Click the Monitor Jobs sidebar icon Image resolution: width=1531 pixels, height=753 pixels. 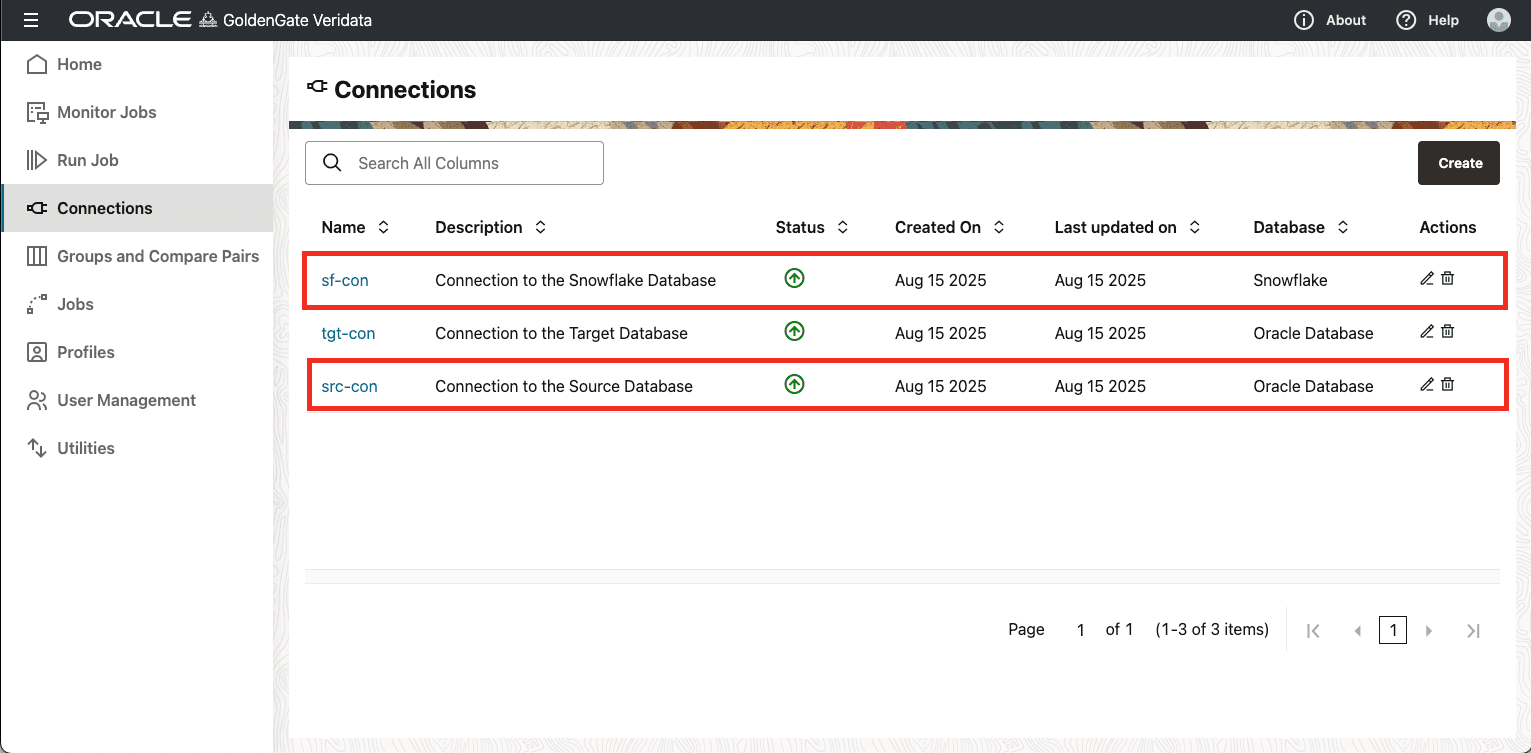coord(37,112)
